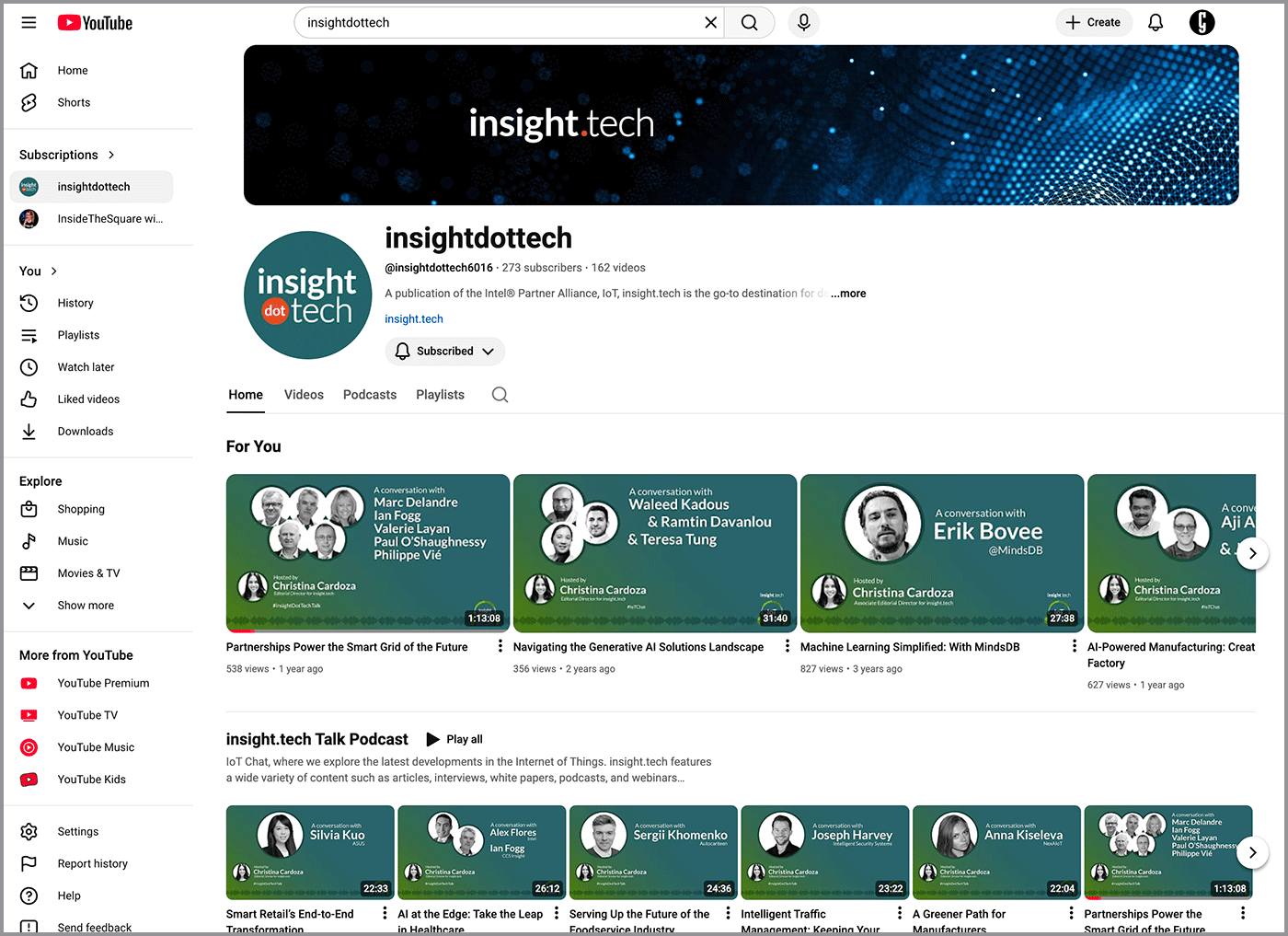The image size is (1288, 936).
Task: Open the account avatar menu
Action: 1202,22
